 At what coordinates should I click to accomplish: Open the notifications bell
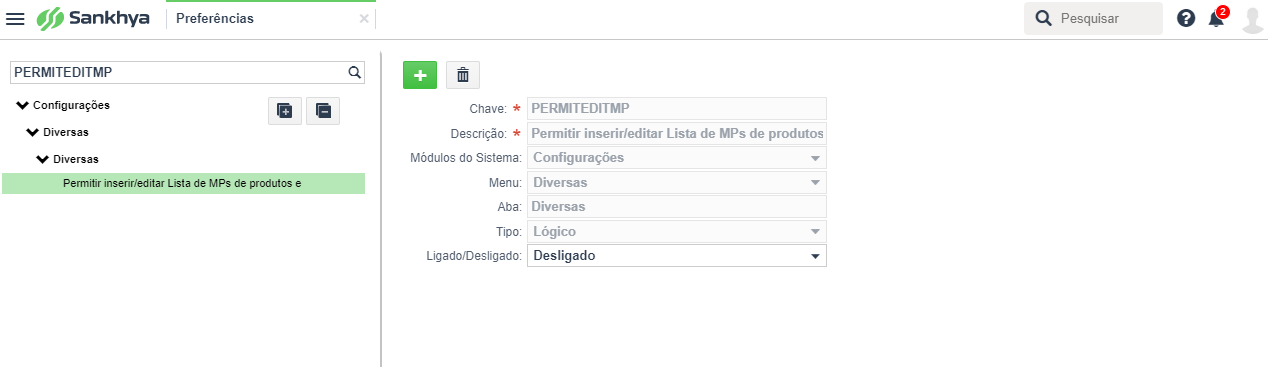(1216, 18)
